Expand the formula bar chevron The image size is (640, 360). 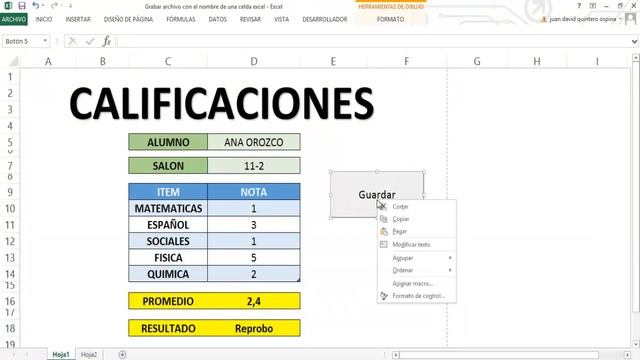tap(634, 41)
